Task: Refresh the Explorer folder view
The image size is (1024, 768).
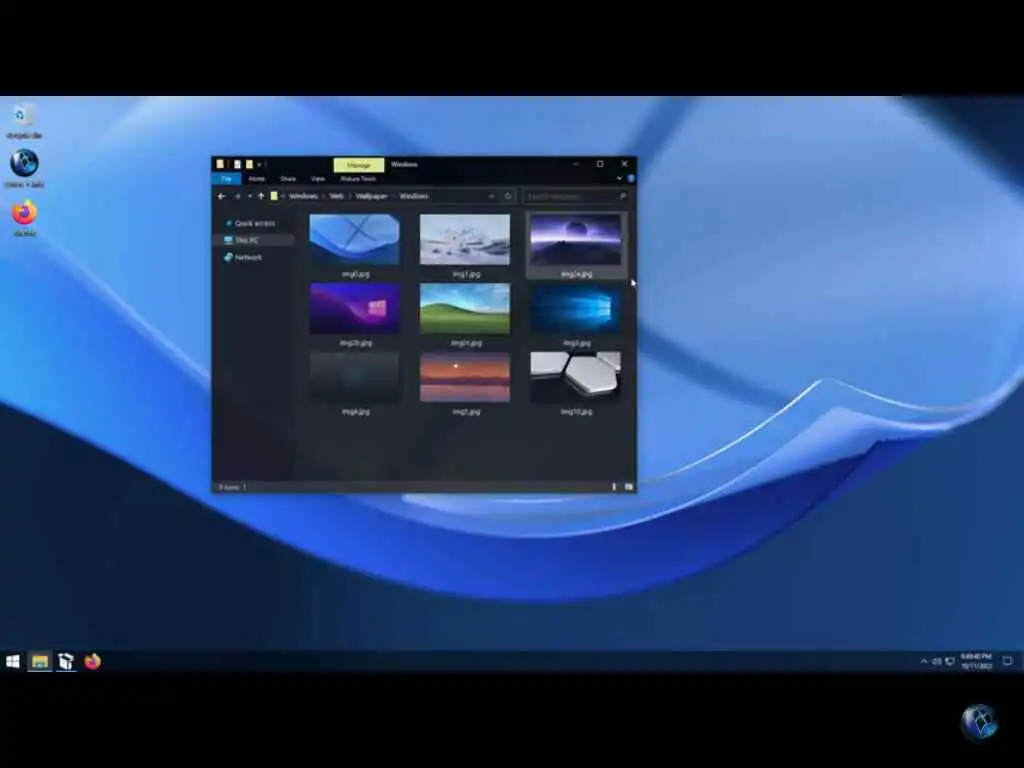Action: (x=507, y=196)
